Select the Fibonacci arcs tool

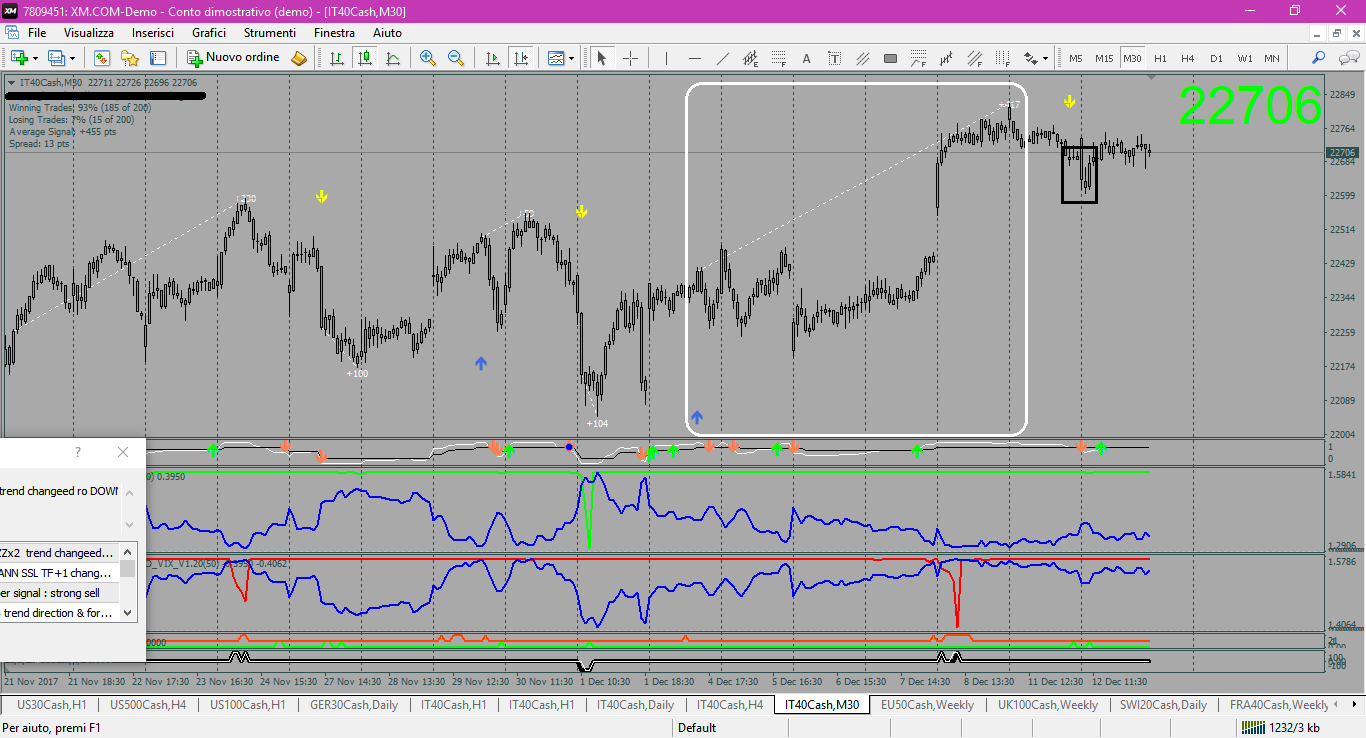[x=918, y=58]
